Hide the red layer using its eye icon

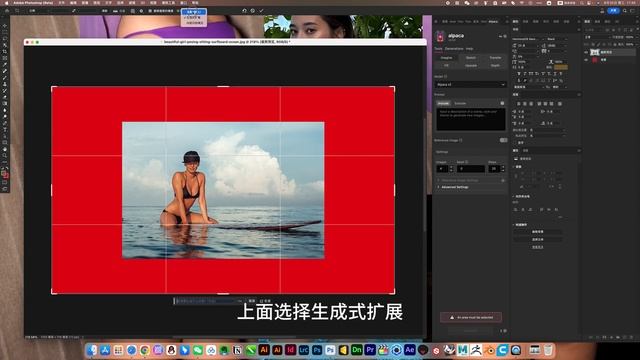[x=587, y=60]
